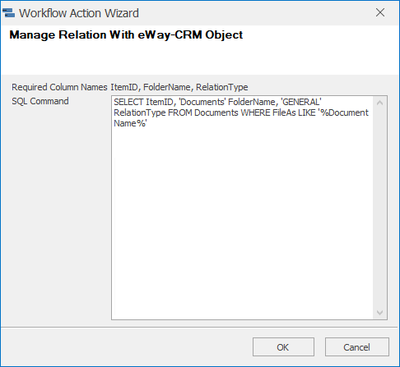Cancel the workflow action wizard
The width and height of the screenshot is (400, 367).
(357, 347)
